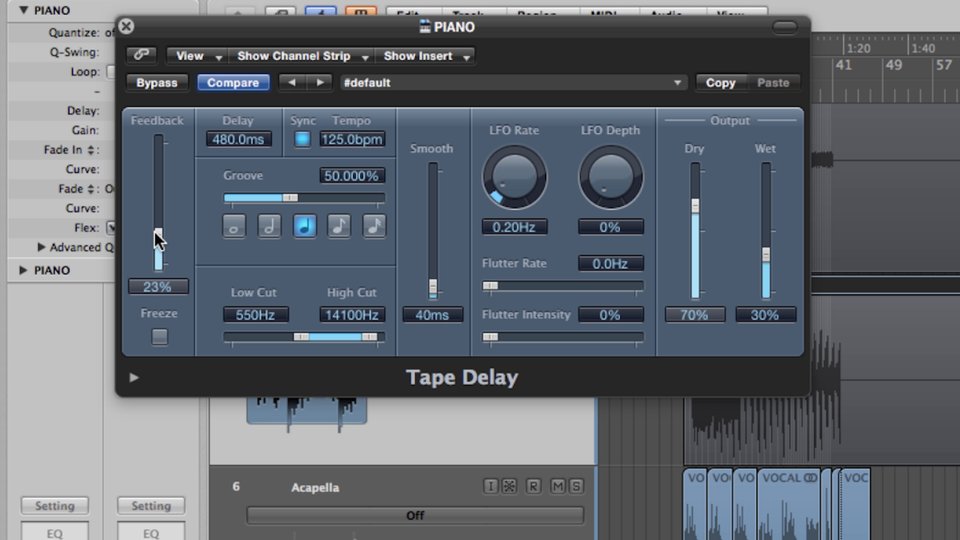The image size is (960, 540).
Task: Click the High Cut filter slider handle
Action: (x=369, y=337)
